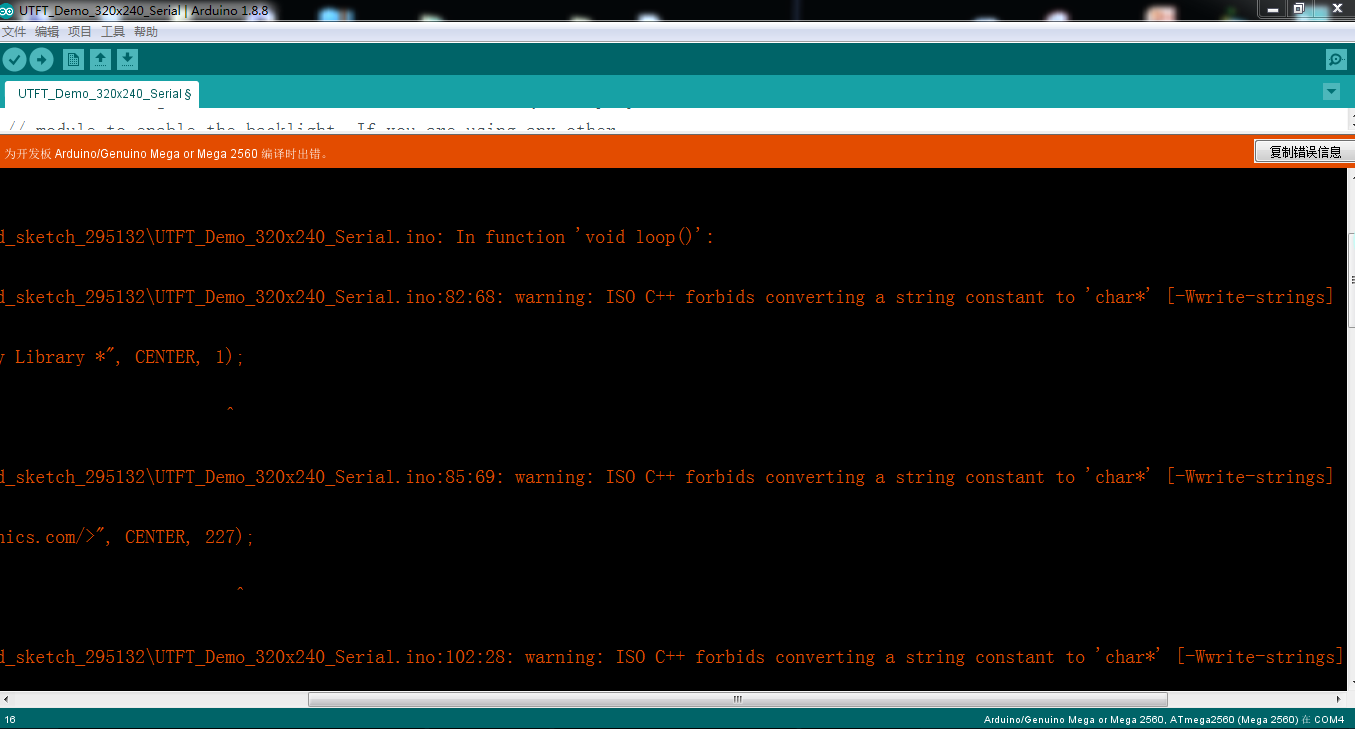Click the 'CENTER, 227);' console line
The height and width of the screenshot is (729, 1355).
127,537
